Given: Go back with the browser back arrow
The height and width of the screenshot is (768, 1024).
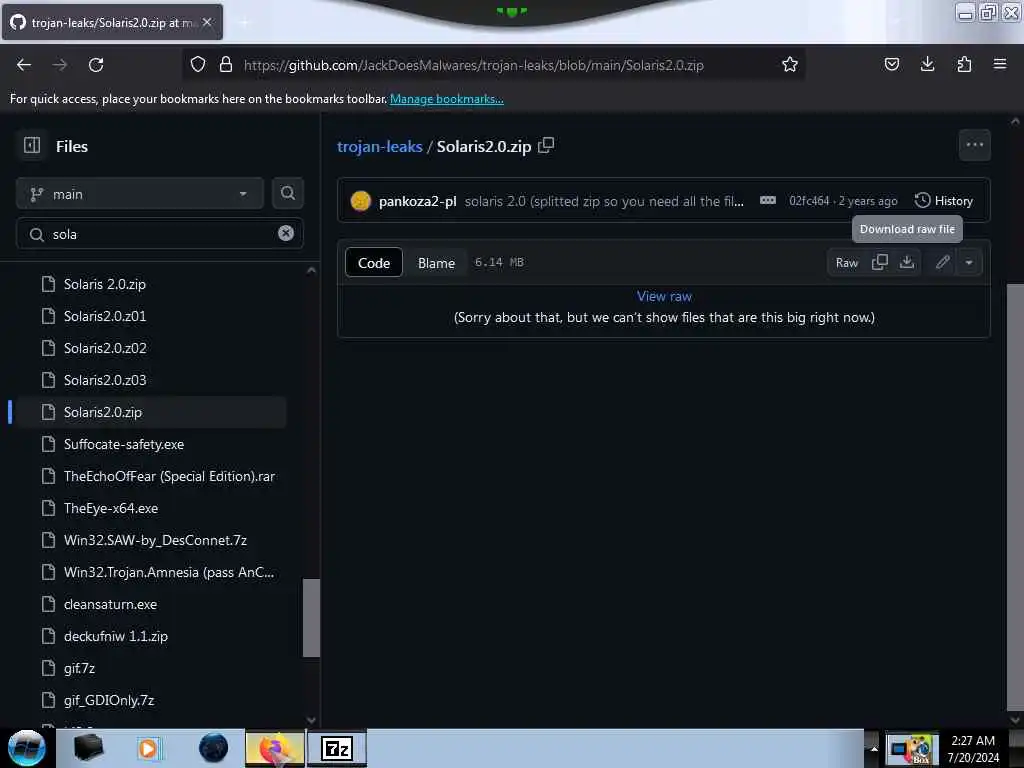Looking at the screenshot, I should point(24,65).
